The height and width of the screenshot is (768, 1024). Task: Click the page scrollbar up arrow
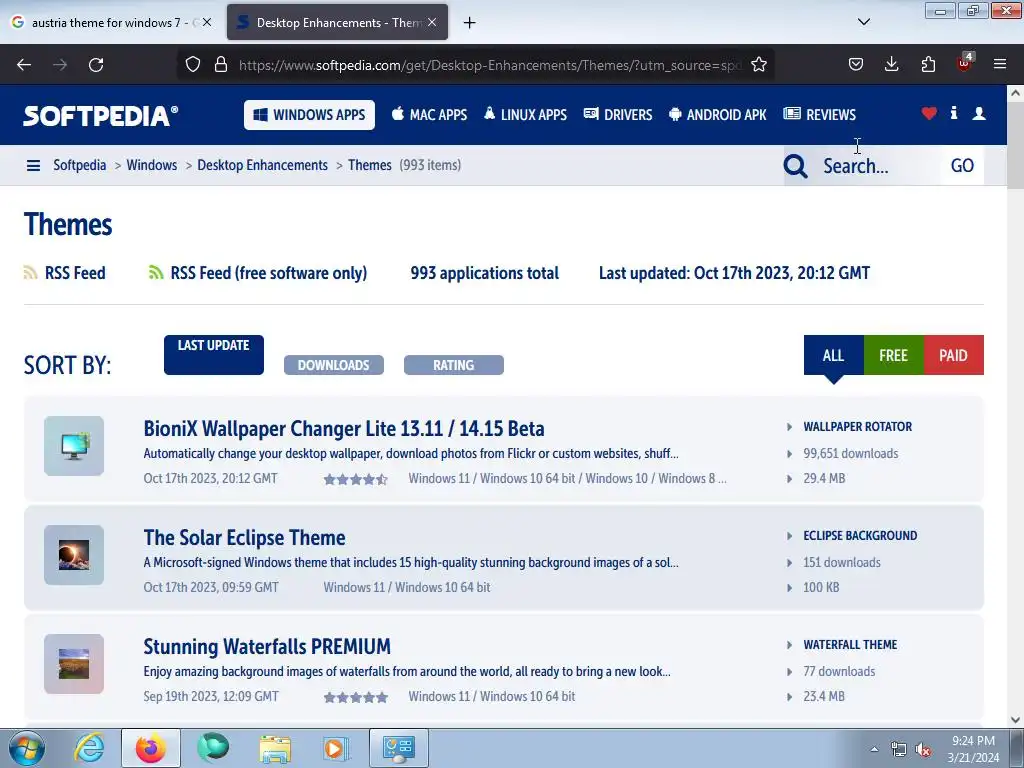click(1015, 93)
